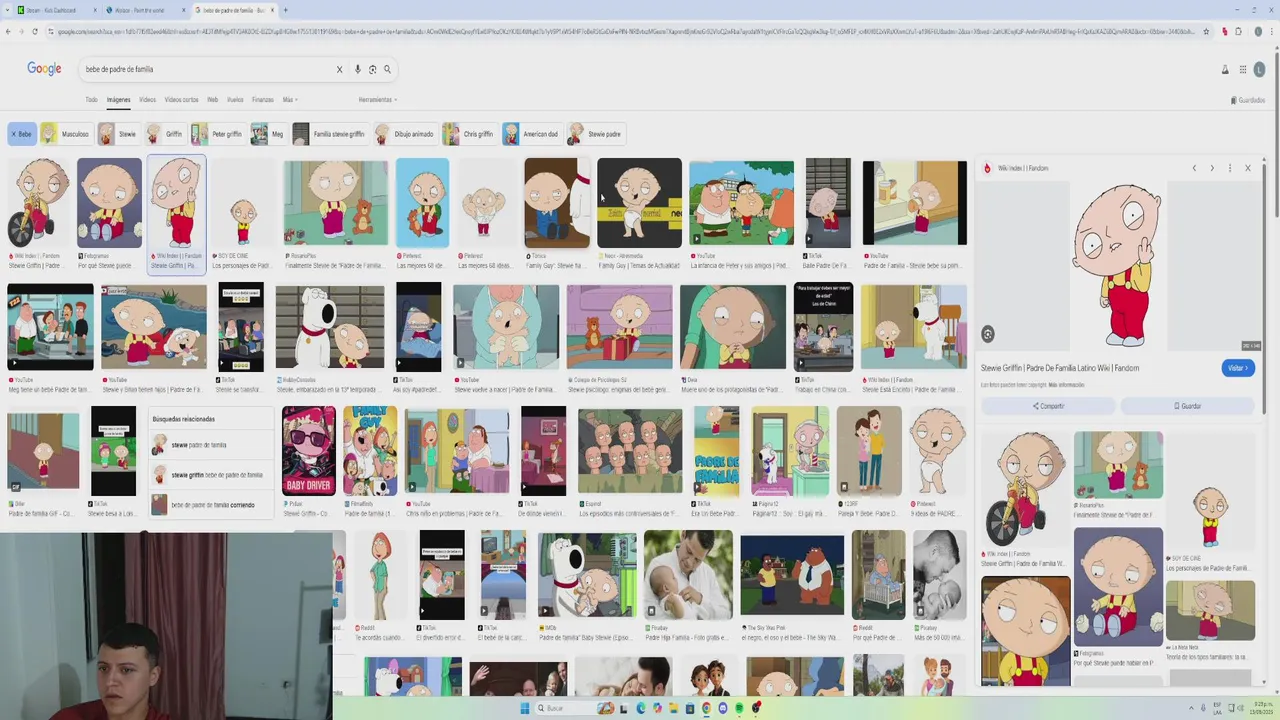Open Search Labs flask icon
Image resolution: width=1280 pixels, height=720 pixels.
tap(1225, 69)
